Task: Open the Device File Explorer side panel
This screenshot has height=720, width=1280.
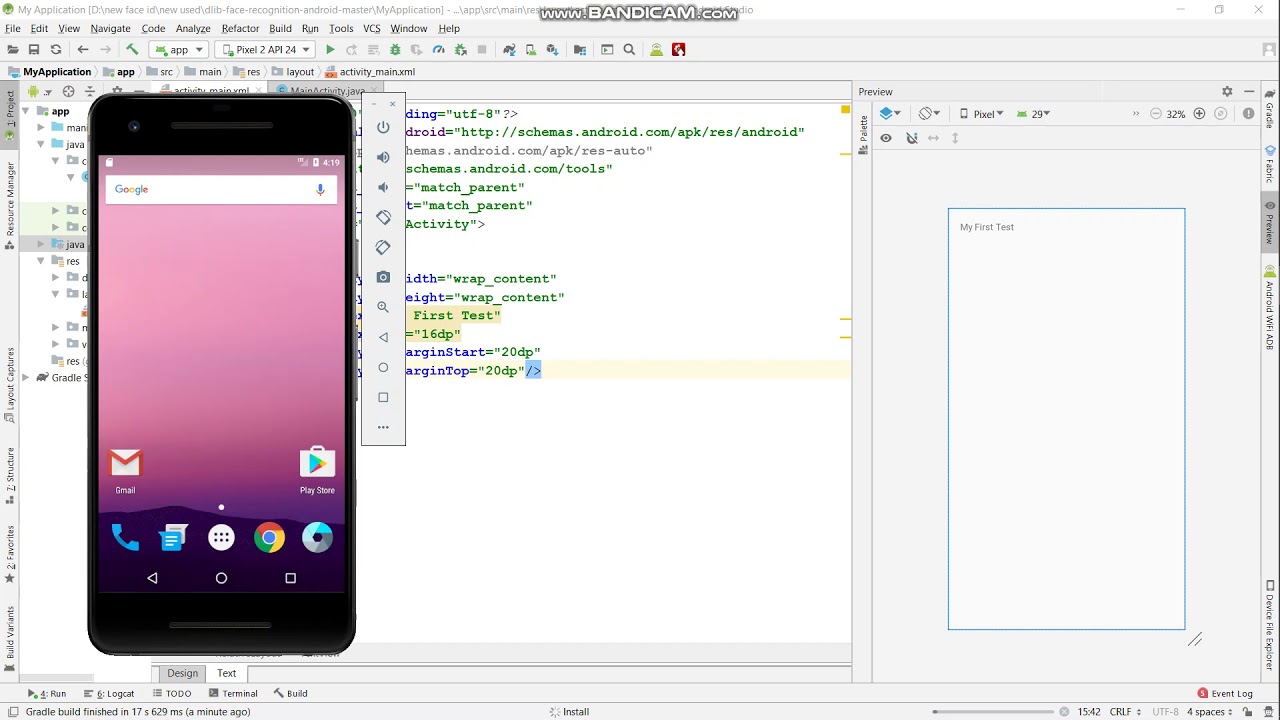Action: point(1270,624)
